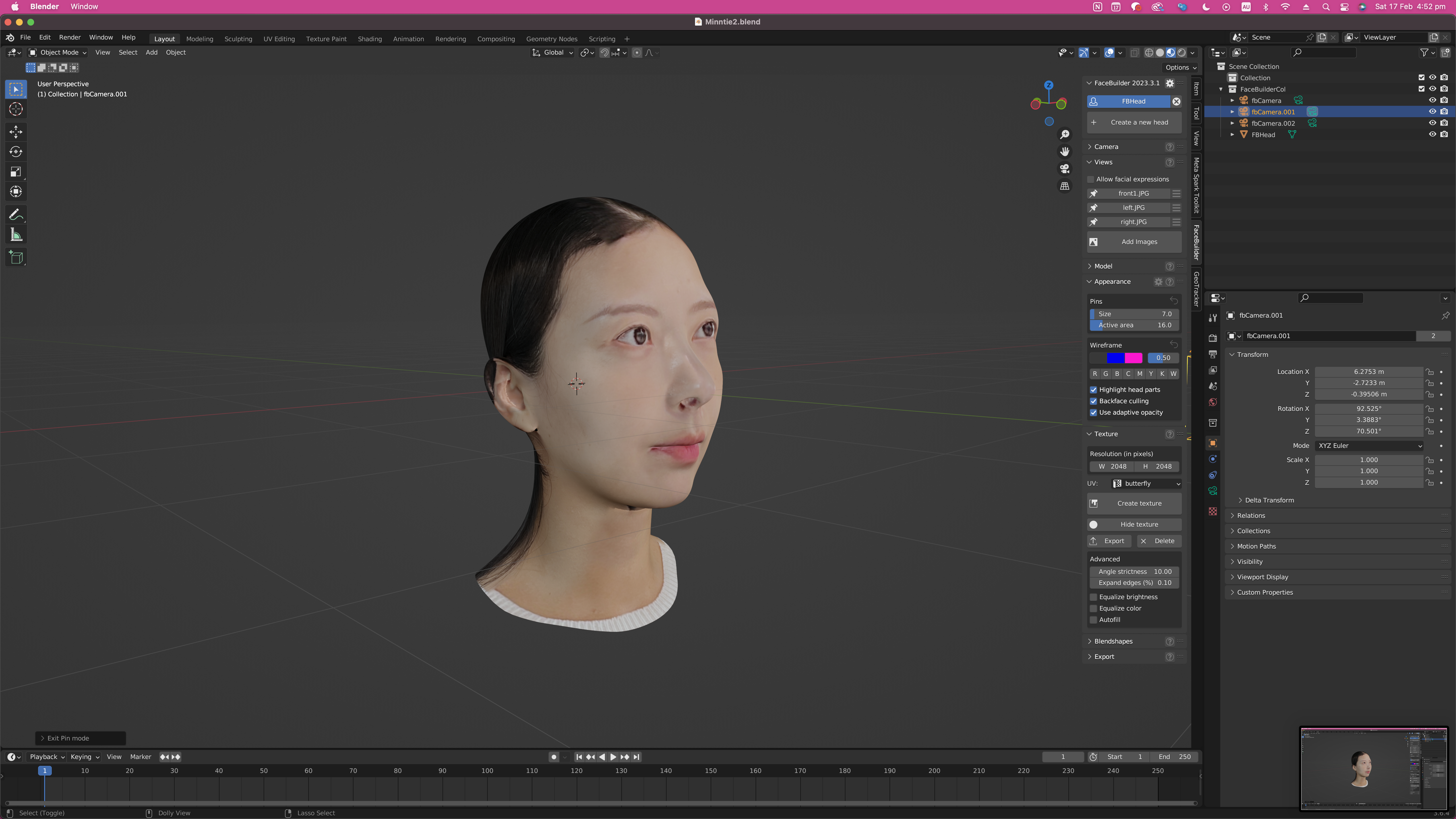This screenshot has height=819, width=1456.
Task: Click Create a new head button
Action: (x=1134, y=123)
